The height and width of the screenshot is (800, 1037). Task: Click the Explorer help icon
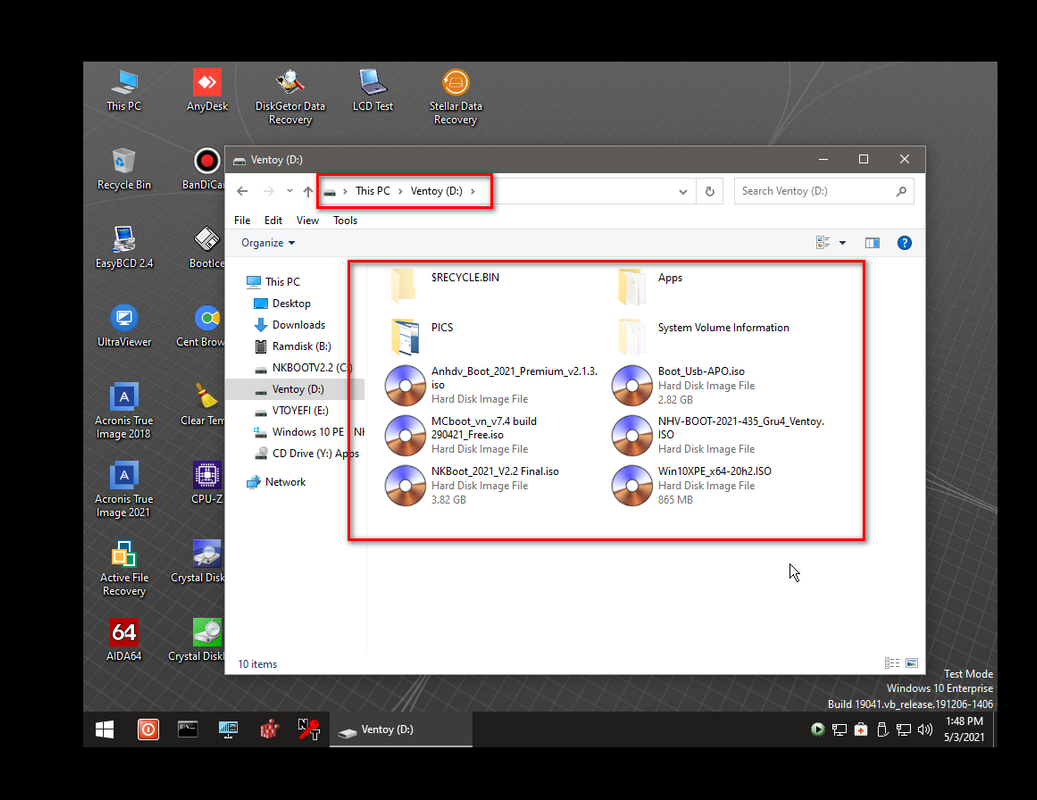tap(904, 243)
